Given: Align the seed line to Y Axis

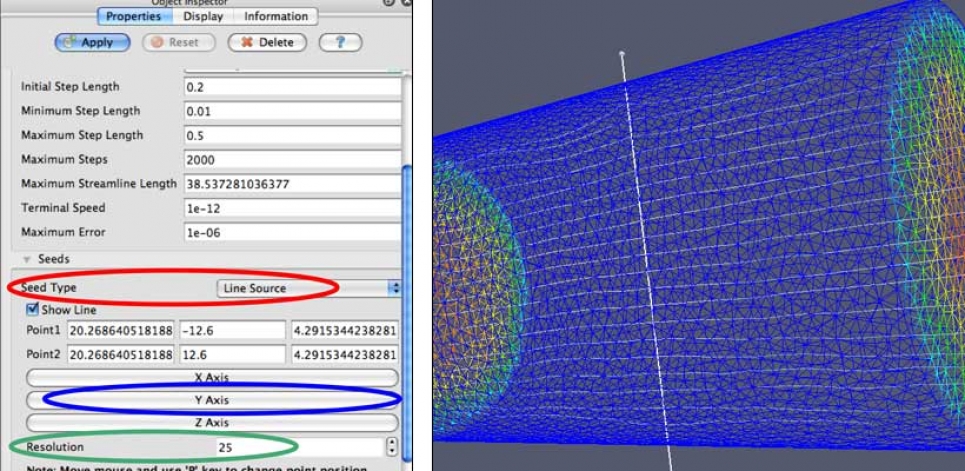Looking at the screenshot, I should 212,400.
